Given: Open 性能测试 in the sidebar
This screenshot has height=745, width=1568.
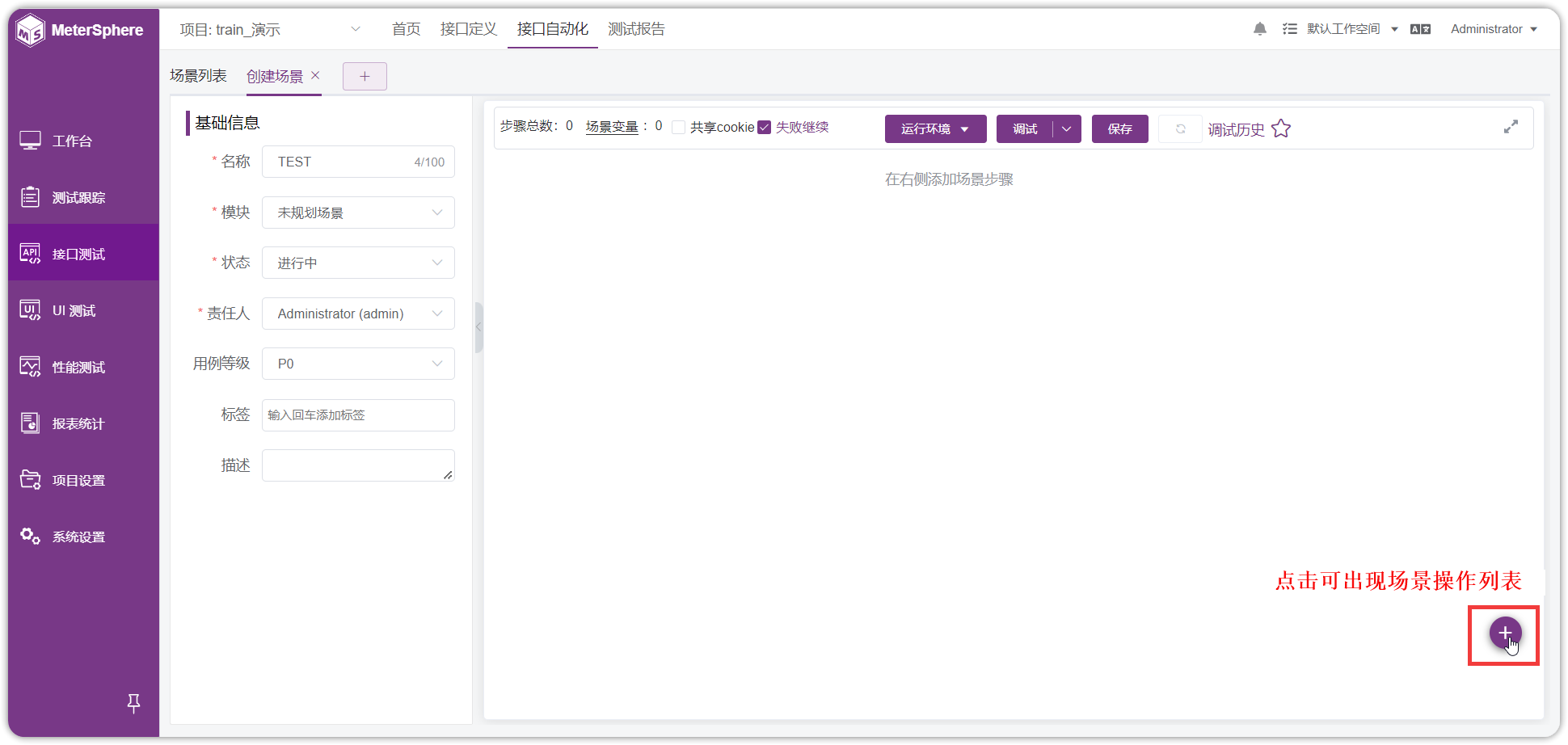Looking at the screenshot, I should pos(83,367).
